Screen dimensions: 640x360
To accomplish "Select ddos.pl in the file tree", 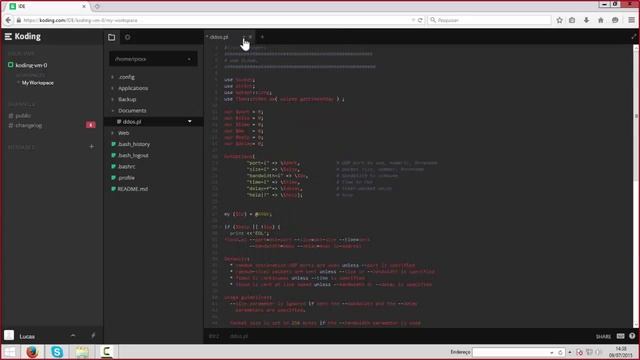I will click(x=132, y=122).
